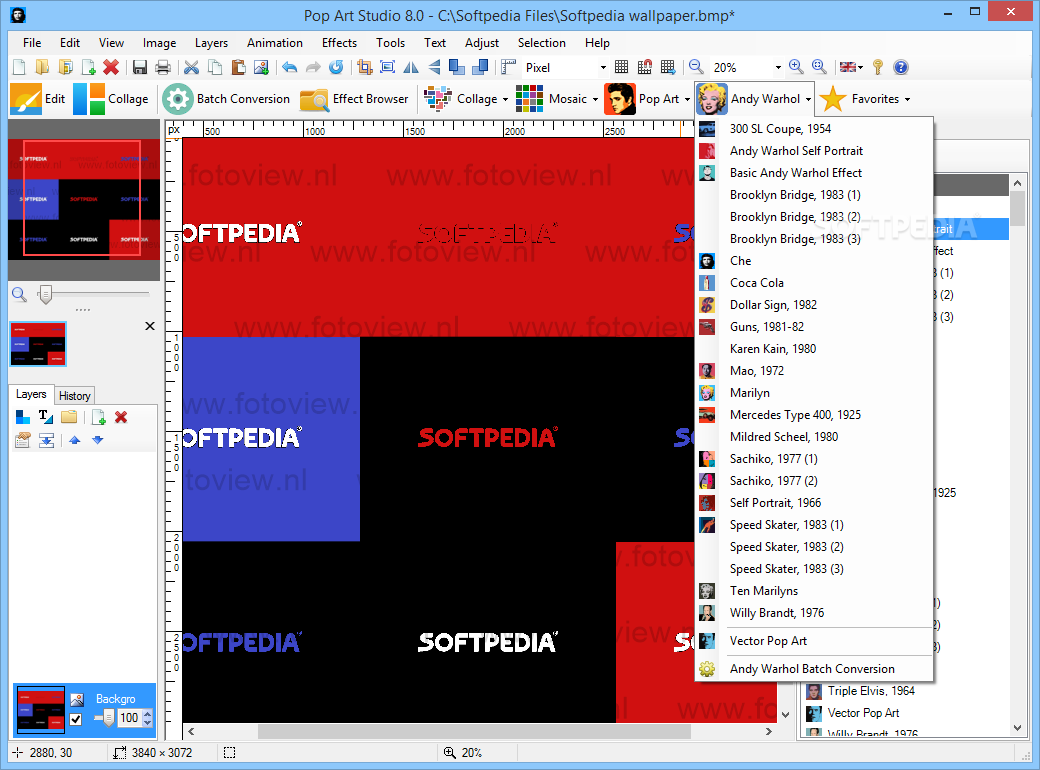Open the Effect Browser
Image resolution: width=1040 pixels, height=770 pixels.
(x=354, y=99)
